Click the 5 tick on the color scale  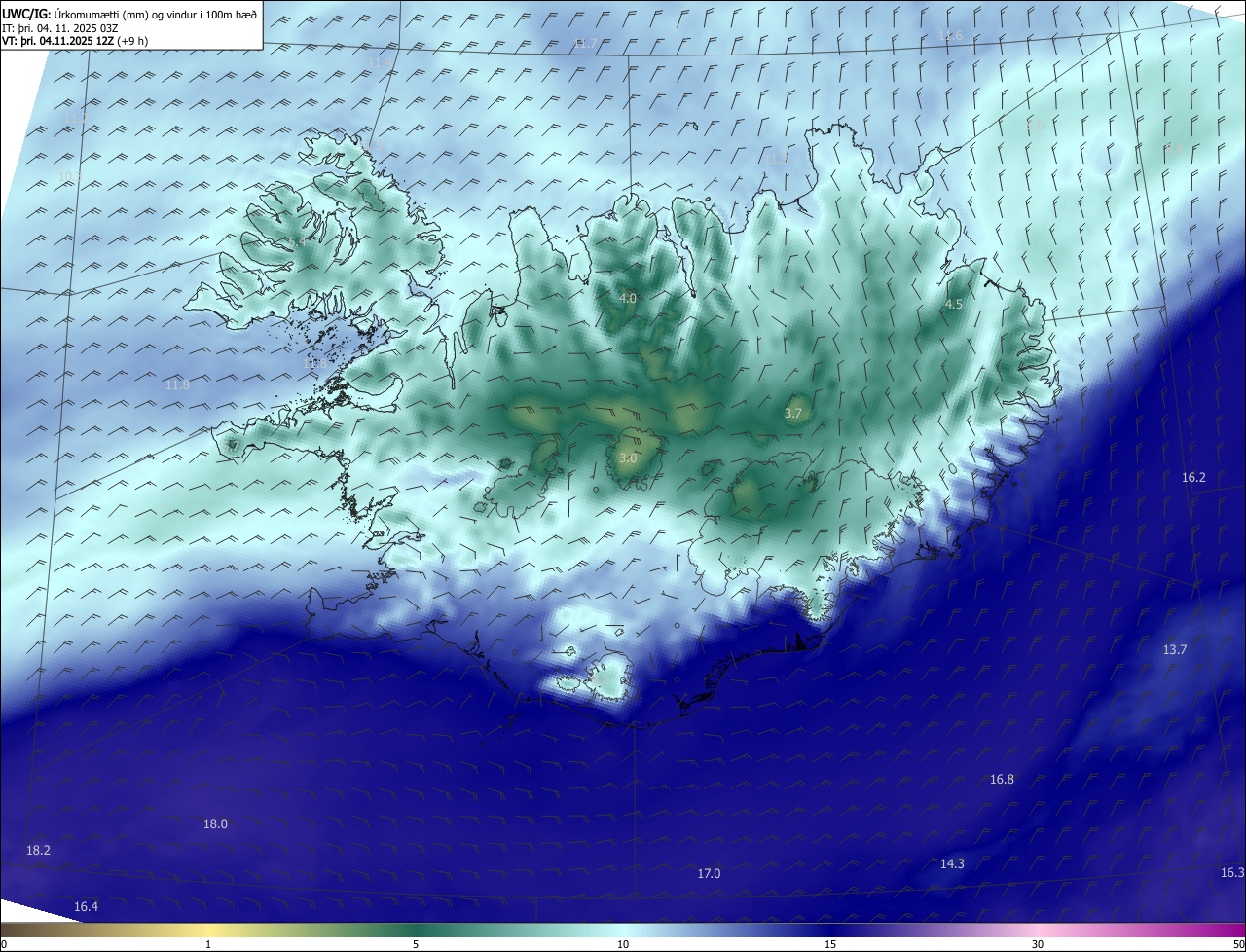pyautogui.click(x=416, y=944)
